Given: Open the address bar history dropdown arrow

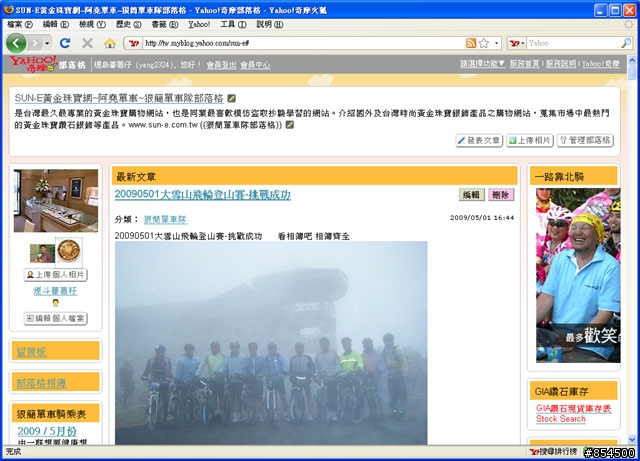Looking at the screenshot, I should [x=496, y=43].
